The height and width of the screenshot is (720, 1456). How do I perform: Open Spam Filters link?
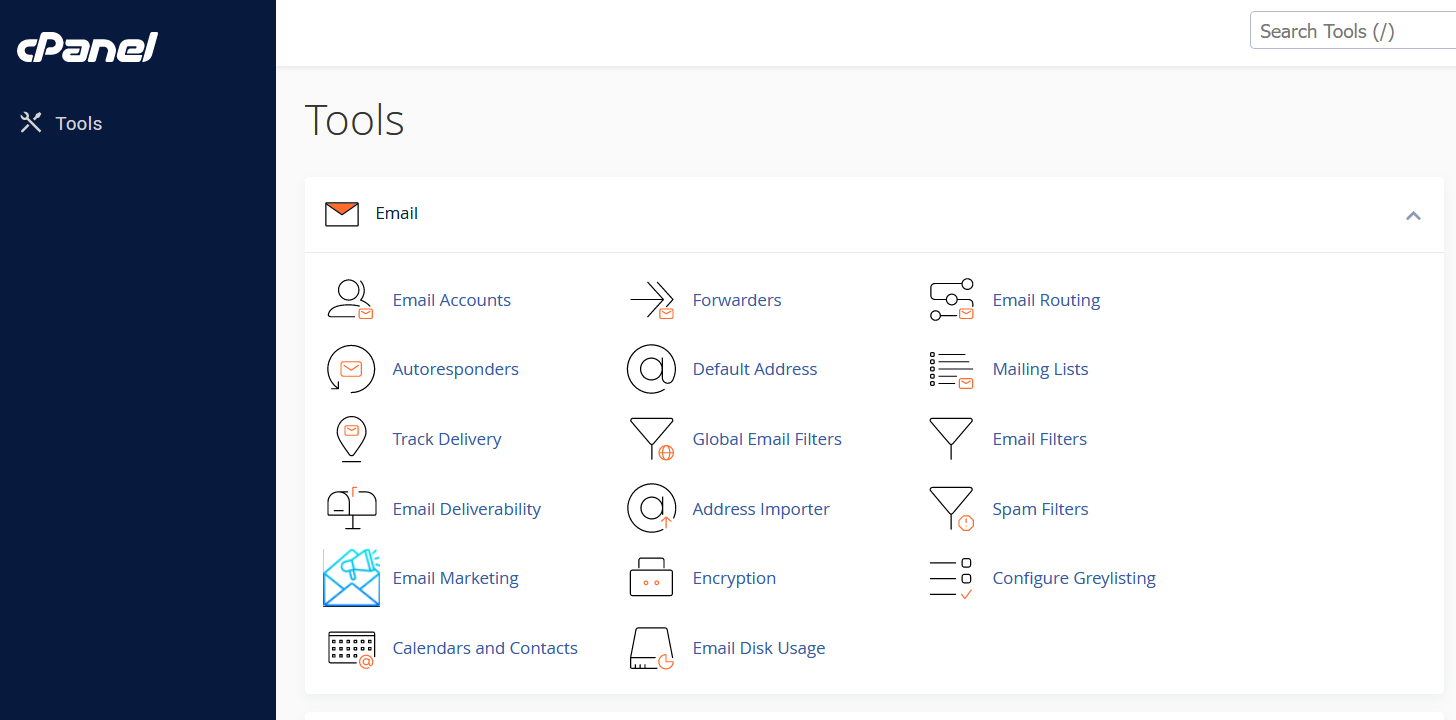point(1040,509)
